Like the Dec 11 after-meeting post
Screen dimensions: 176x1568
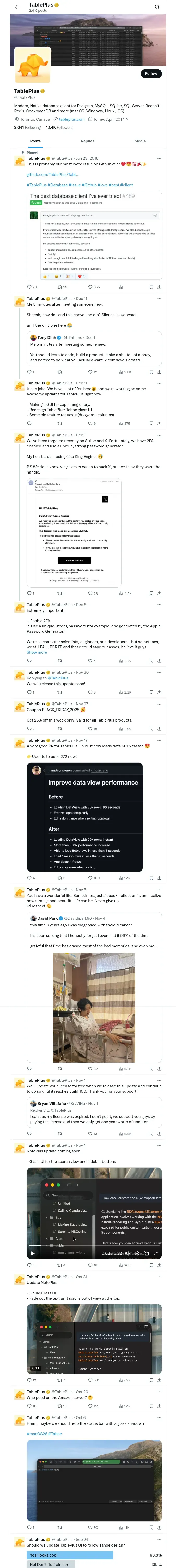point(90,371)
